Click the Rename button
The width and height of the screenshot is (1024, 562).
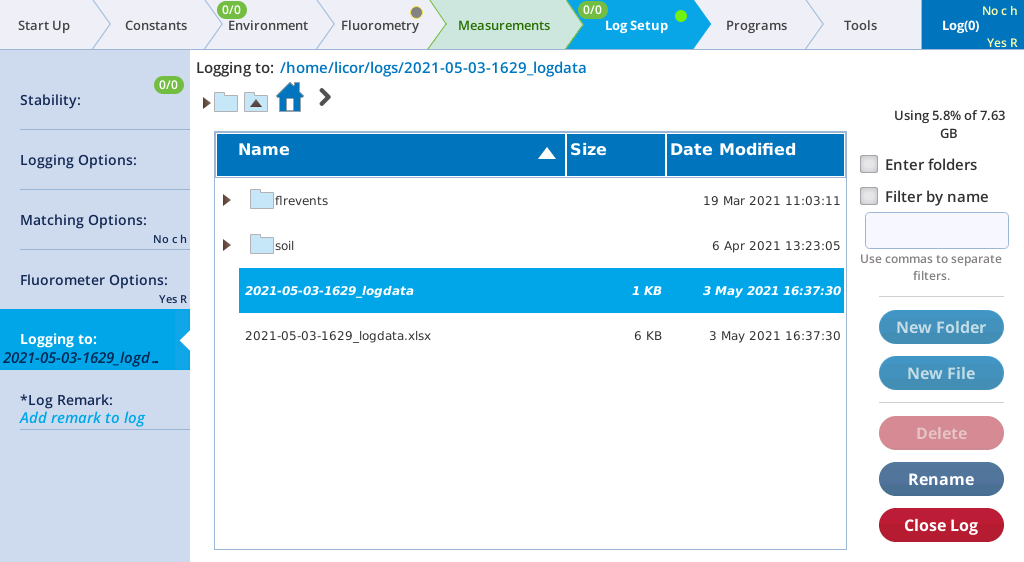tap(940, 479)
